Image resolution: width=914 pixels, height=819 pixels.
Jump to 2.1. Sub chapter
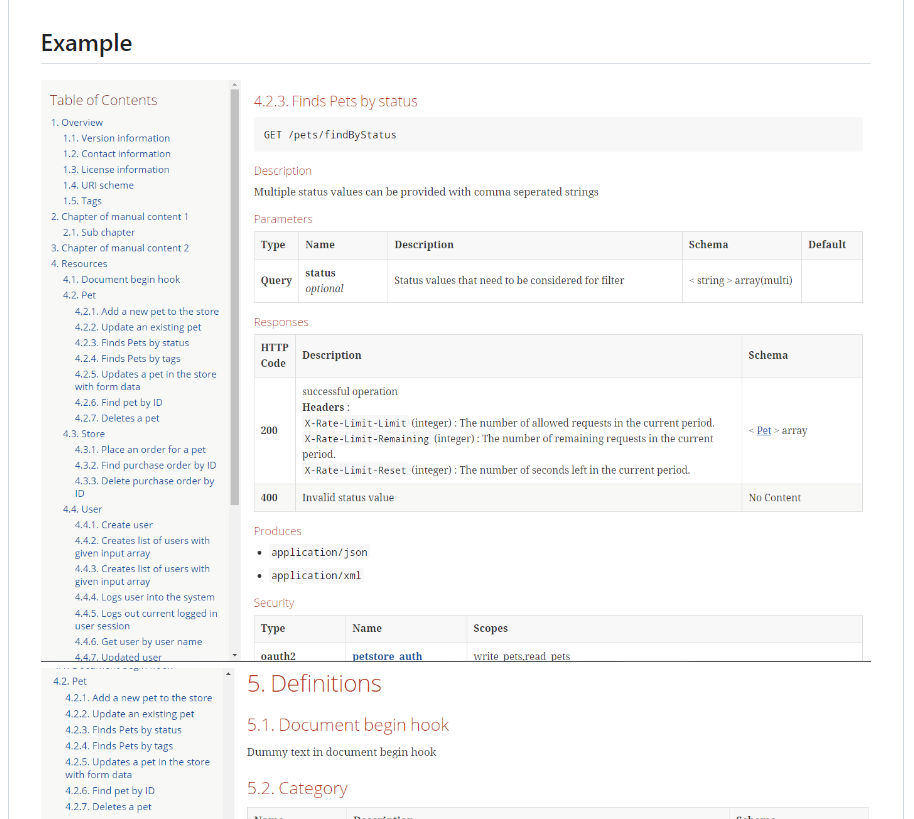[99, 233]
